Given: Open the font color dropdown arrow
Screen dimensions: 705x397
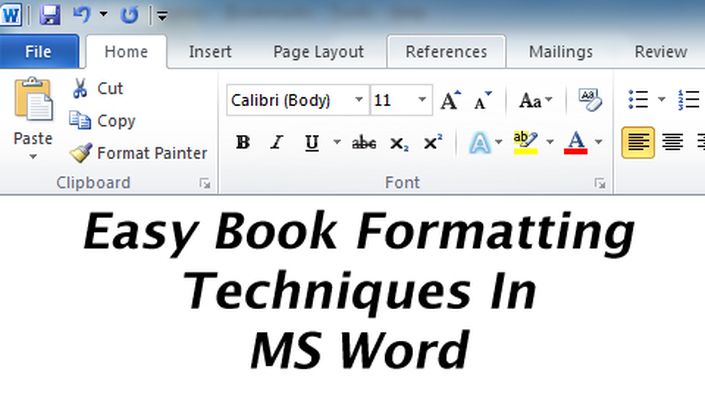Looking at the screenshot, I should click(x=598, y=142).
